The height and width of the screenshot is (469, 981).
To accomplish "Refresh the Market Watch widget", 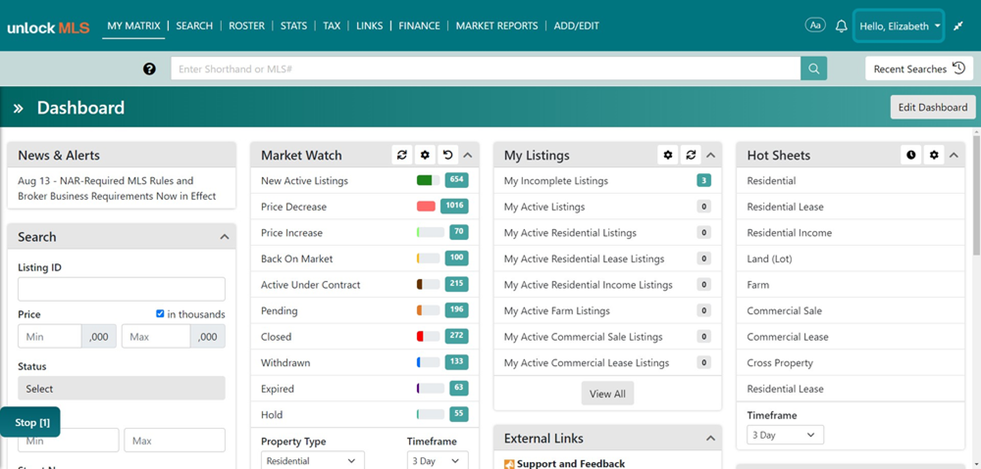I will [x=402, y=155].
